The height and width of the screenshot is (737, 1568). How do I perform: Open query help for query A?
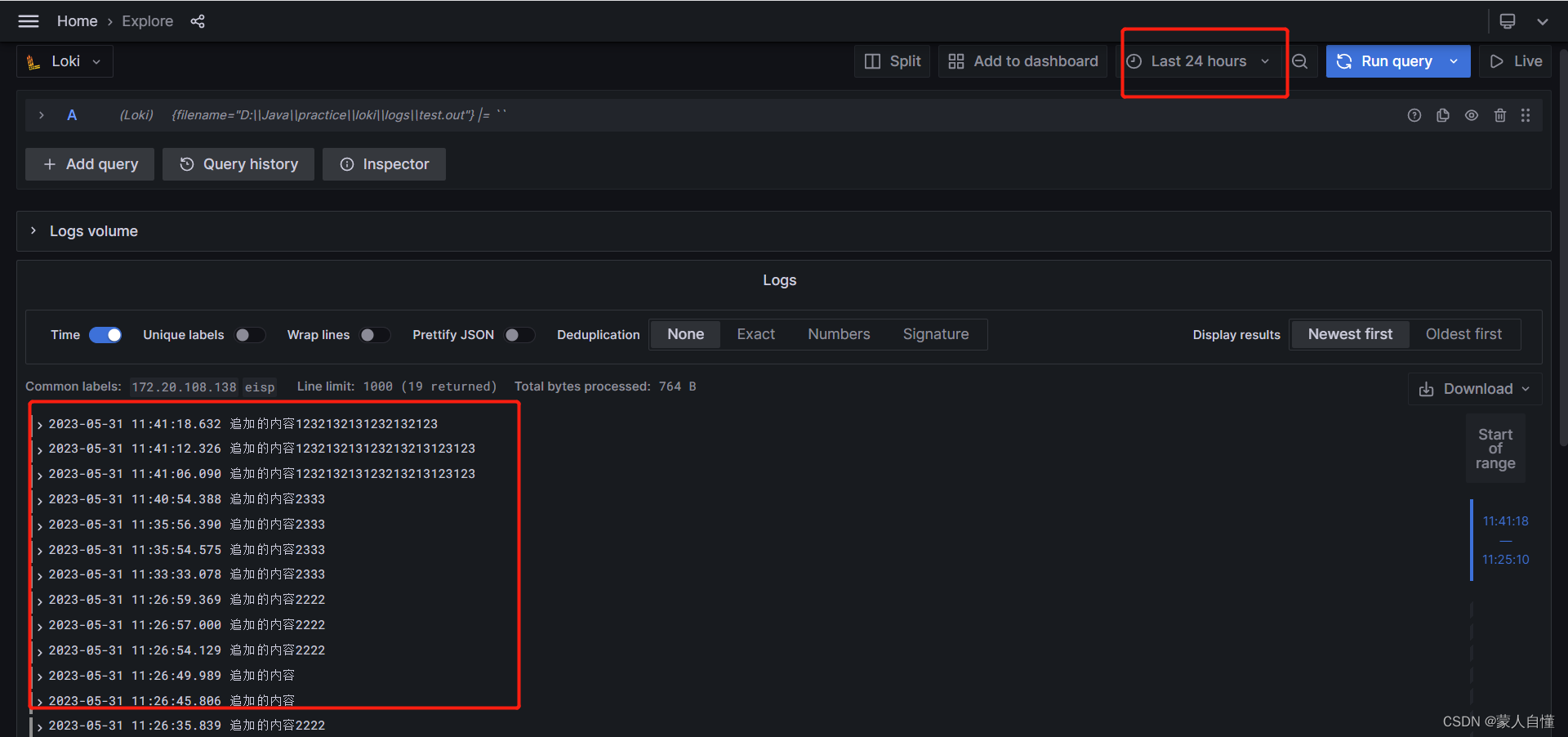coord(1414,115)
